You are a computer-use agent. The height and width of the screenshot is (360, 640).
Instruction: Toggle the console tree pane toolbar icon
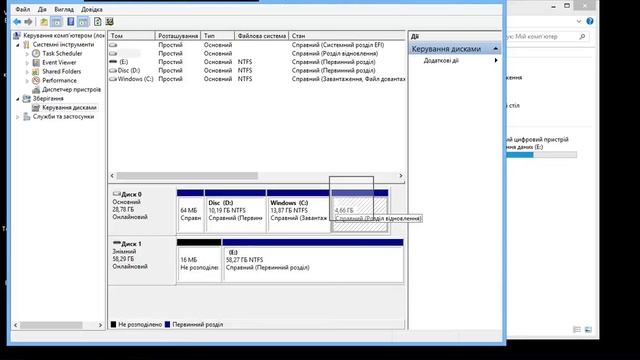56,22
